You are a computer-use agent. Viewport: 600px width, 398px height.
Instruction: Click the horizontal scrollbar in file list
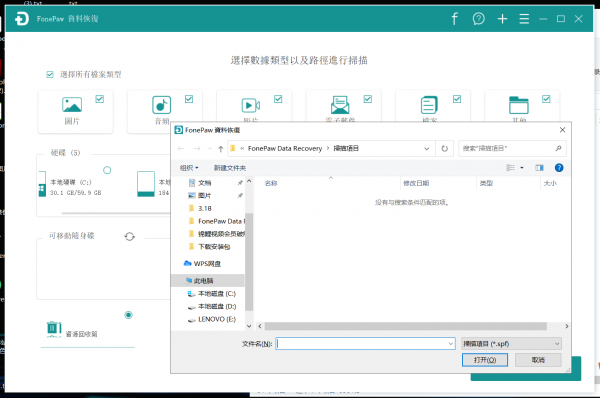[405, 326]
